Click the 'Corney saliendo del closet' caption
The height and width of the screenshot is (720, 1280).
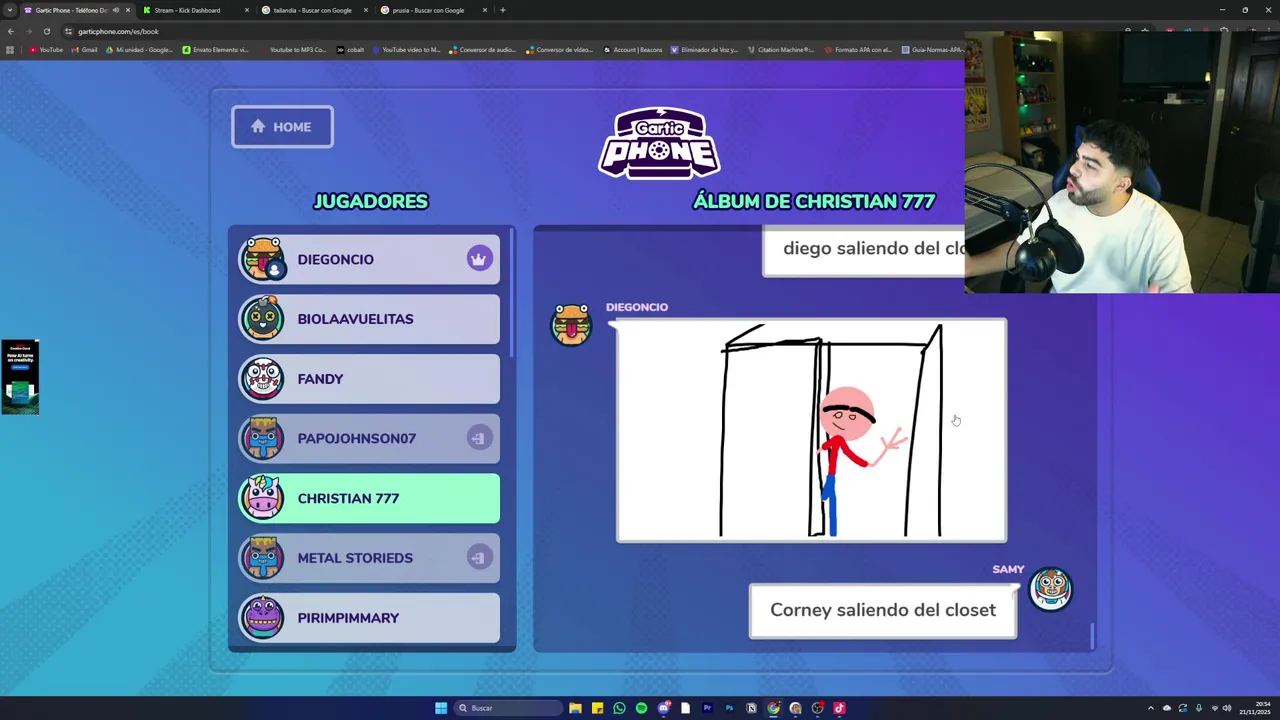pos(883,610)
